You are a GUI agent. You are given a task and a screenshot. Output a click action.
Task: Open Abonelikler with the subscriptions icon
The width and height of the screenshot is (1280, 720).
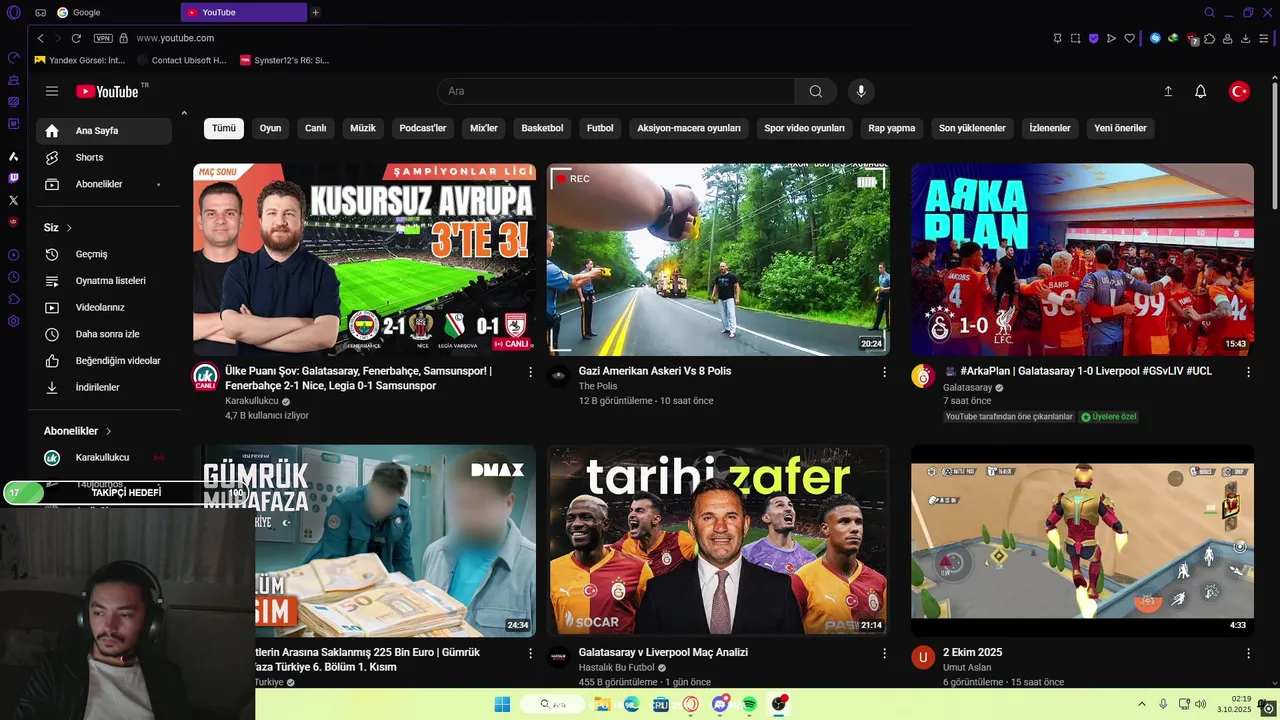(x=104, y=184)
